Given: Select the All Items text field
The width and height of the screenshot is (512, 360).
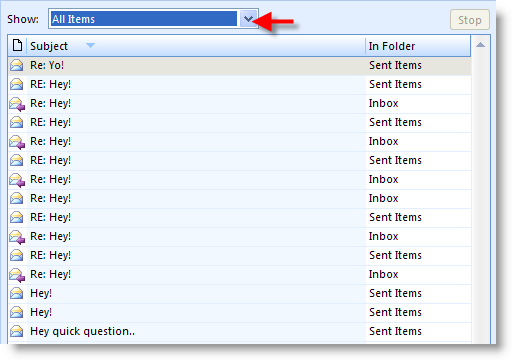Looking at the screenshot, I should pos(144,19).
